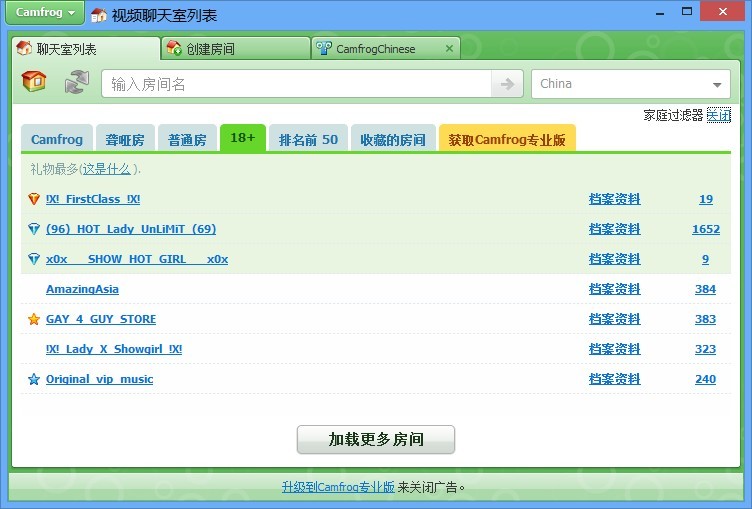Click the 升级到Camfrog专业版 link
Image resolution: width=752 pixels, height=509 pixels.
pos(338,487)
